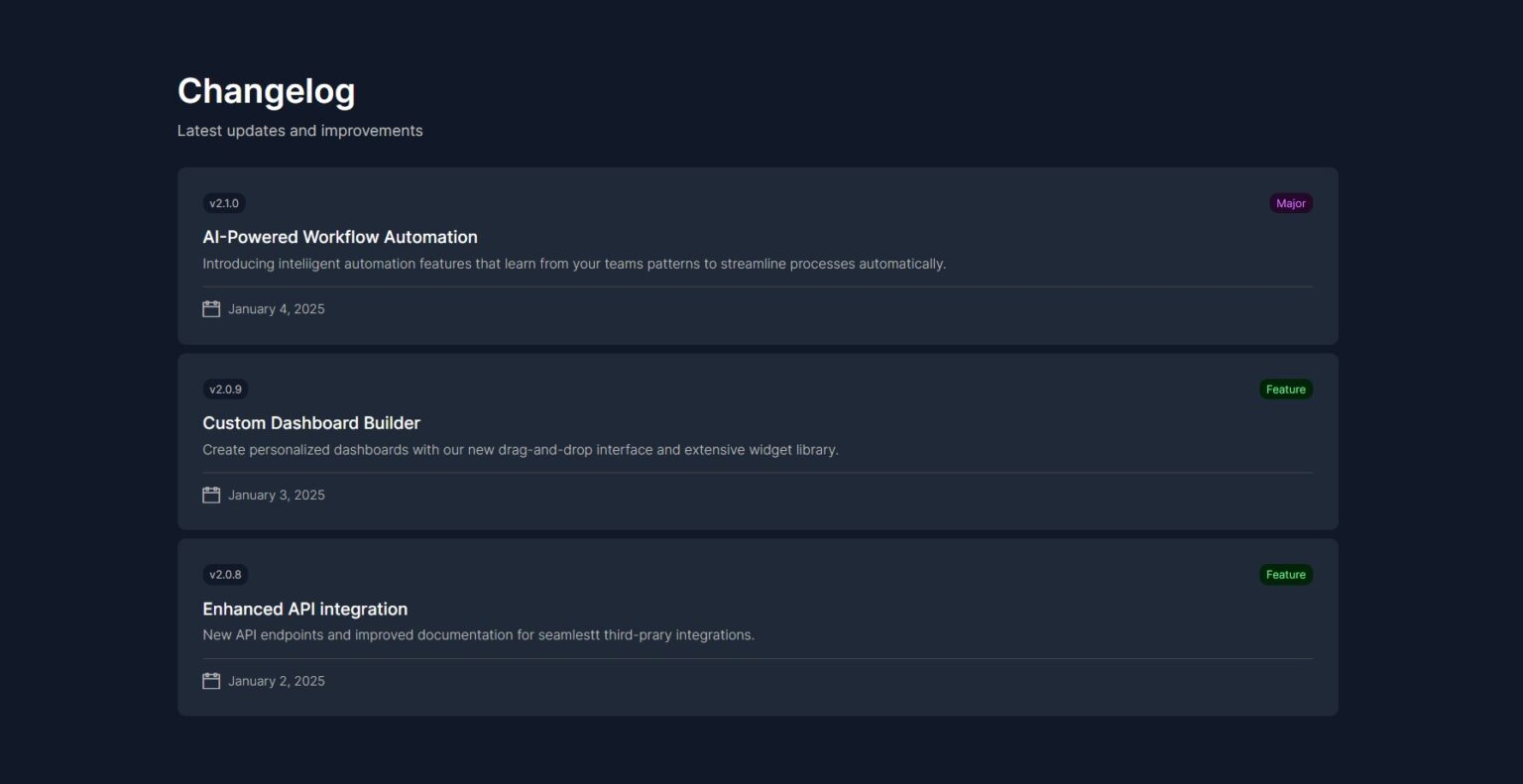
Task: Select the v2.0.8 version badge
Action: coord(226,574)
